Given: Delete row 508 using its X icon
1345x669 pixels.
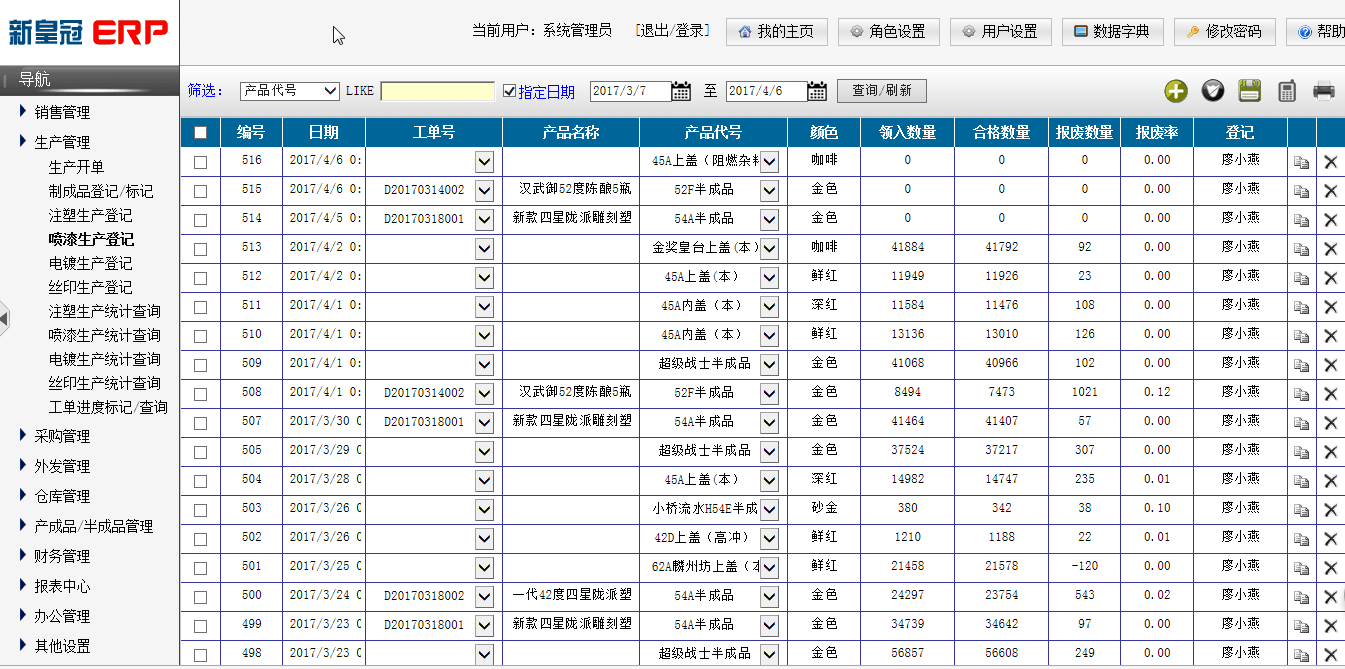Looking at the screenshot, I should (x=1330, y=394).
